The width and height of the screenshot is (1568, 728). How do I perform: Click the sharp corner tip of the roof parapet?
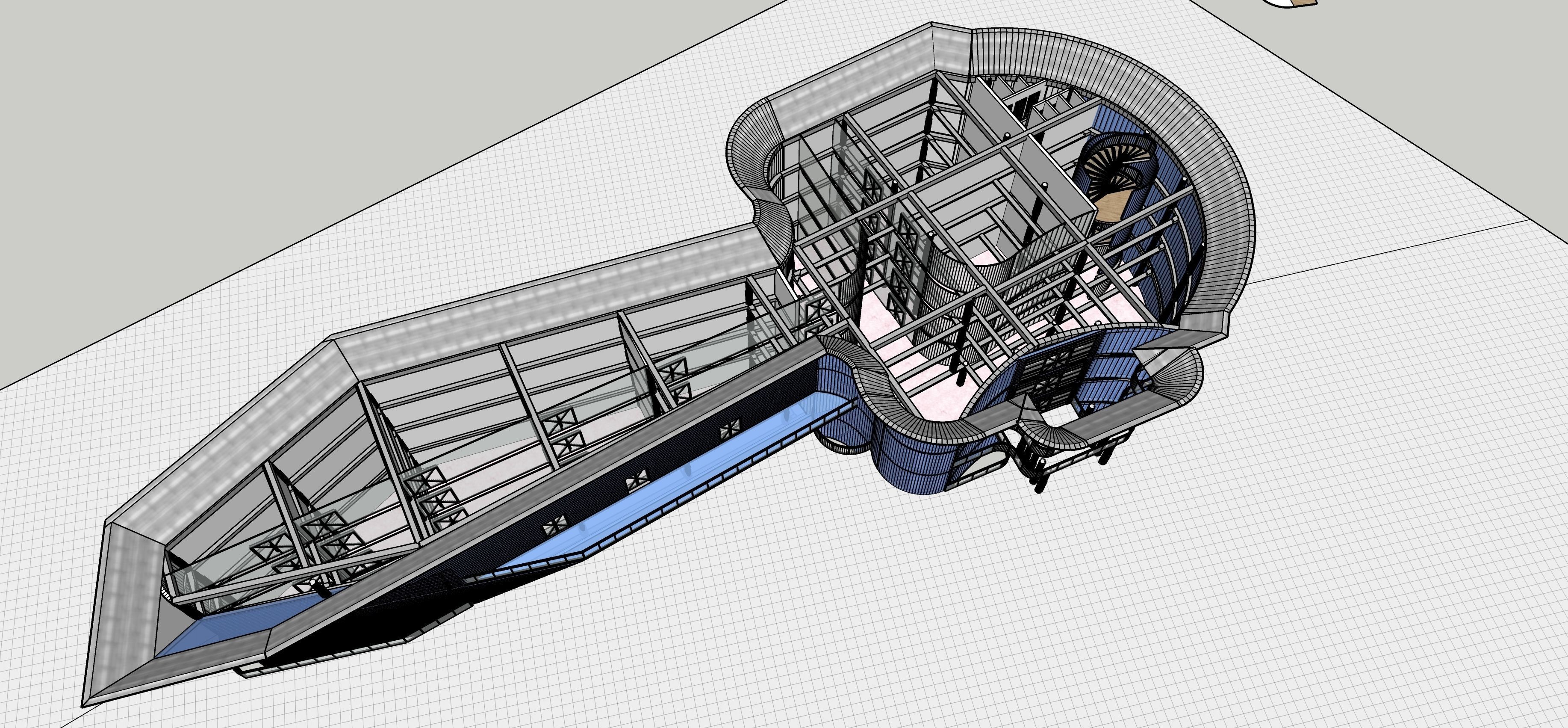coord(84,705)
